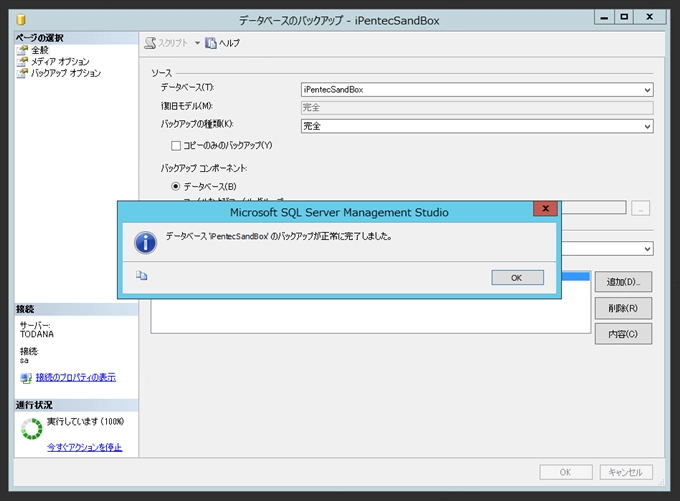The image size is (680, 501).
Task: Click the キャンセル button
Action: (626, 472)
